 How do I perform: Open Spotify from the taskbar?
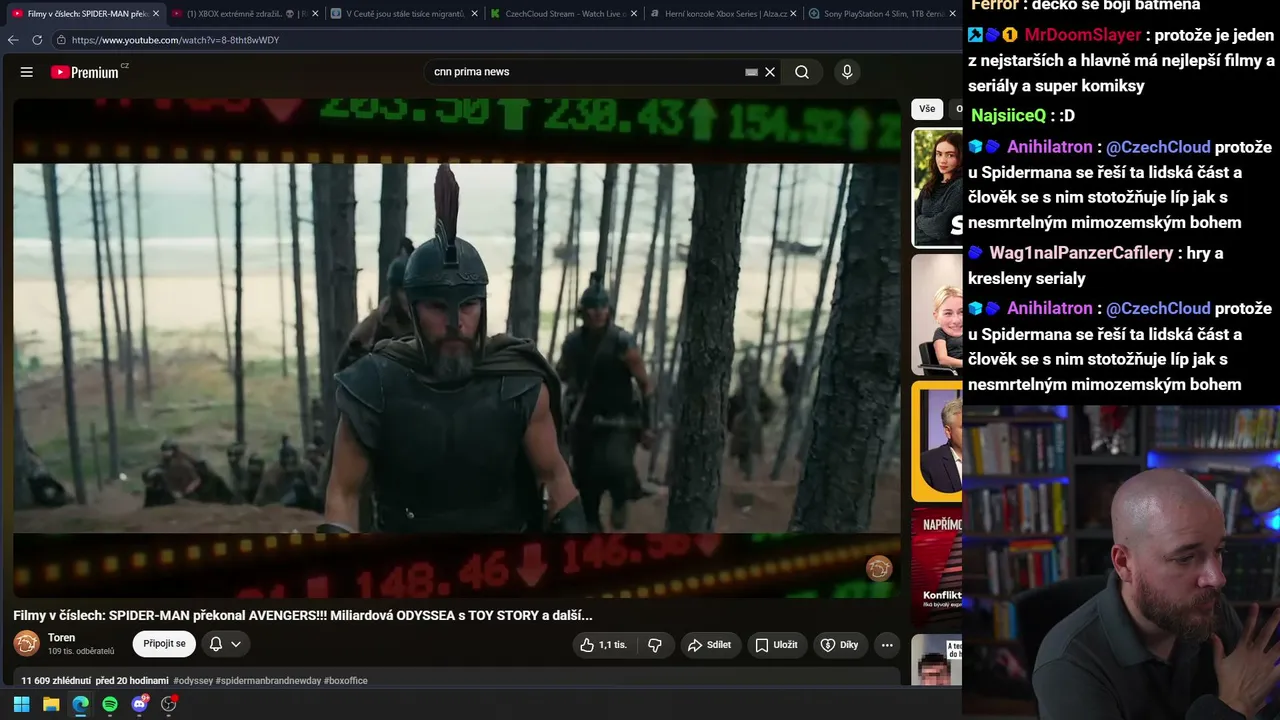click(110, 704)
